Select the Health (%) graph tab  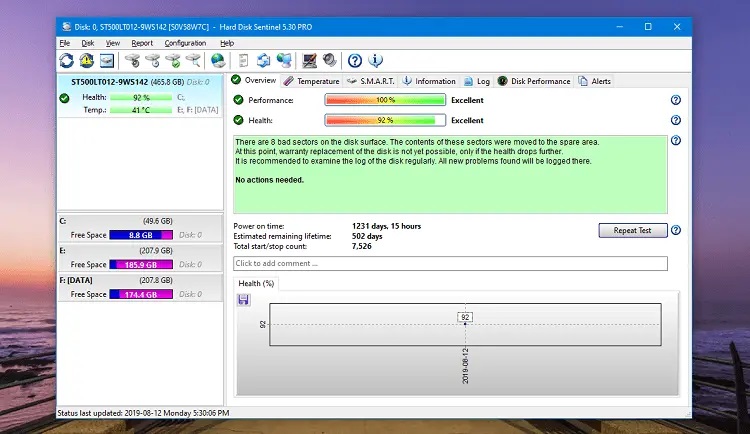coord(256,283)
